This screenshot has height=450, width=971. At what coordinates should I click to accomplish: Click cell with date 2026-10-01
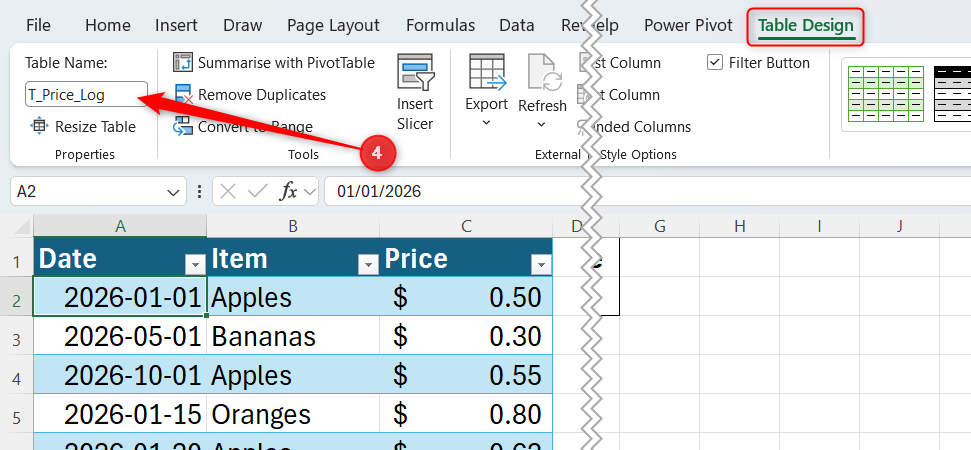120,375
